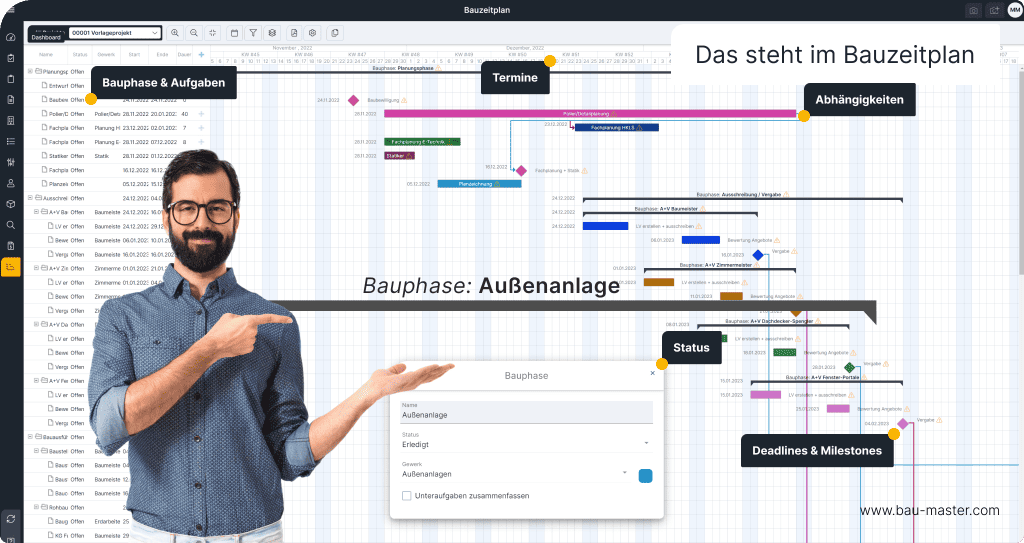This screenshot has width=1024, height=543.
Task: Collapse the Planungsphase tree group
Action: [30, 71]
